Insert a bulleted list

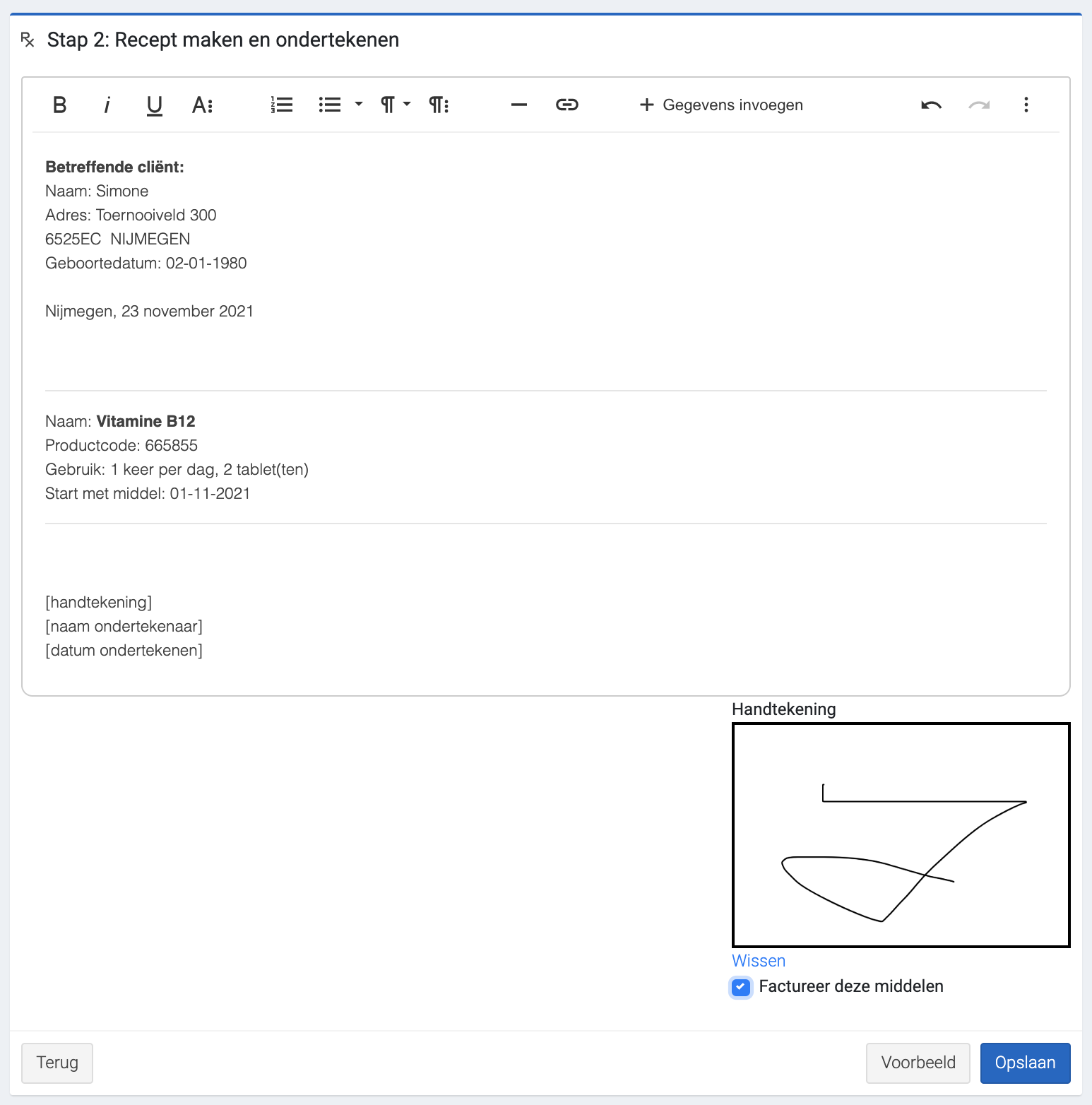tap(330, 105)
